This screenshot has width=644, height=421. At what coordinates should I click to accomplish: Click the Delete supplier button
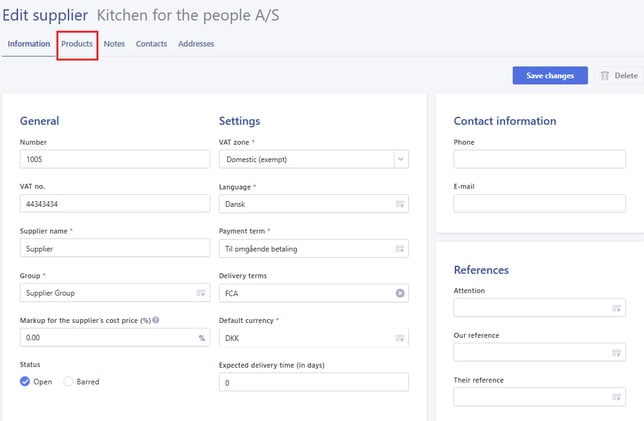618,76
